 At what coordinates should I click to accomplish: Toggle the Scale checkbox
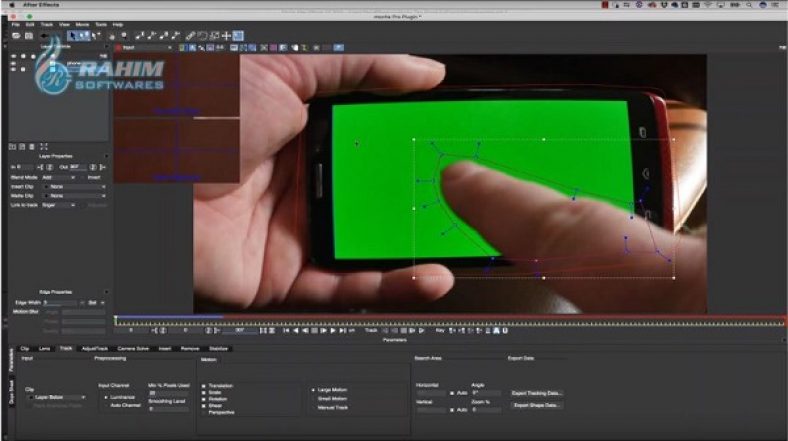(x=204, y=392)
